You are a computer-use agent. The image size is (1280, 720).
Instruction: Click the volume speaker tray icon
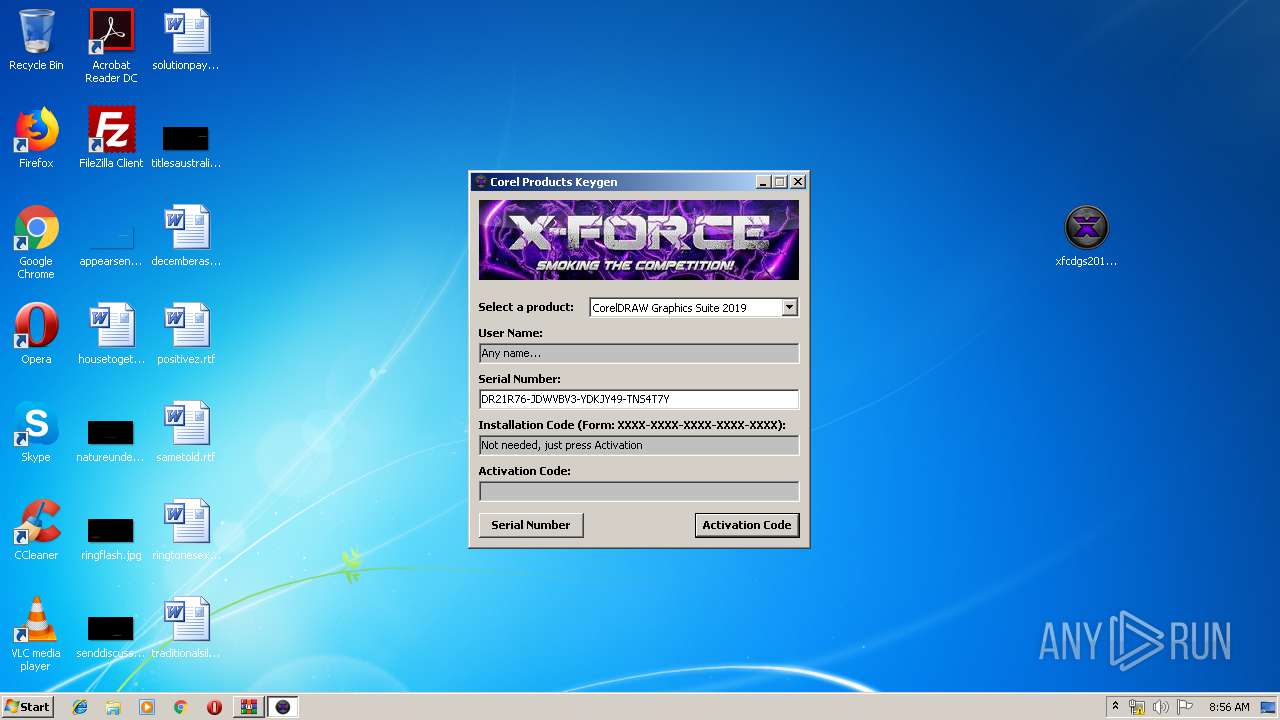pyautogui.click(x=1160, y=707)
